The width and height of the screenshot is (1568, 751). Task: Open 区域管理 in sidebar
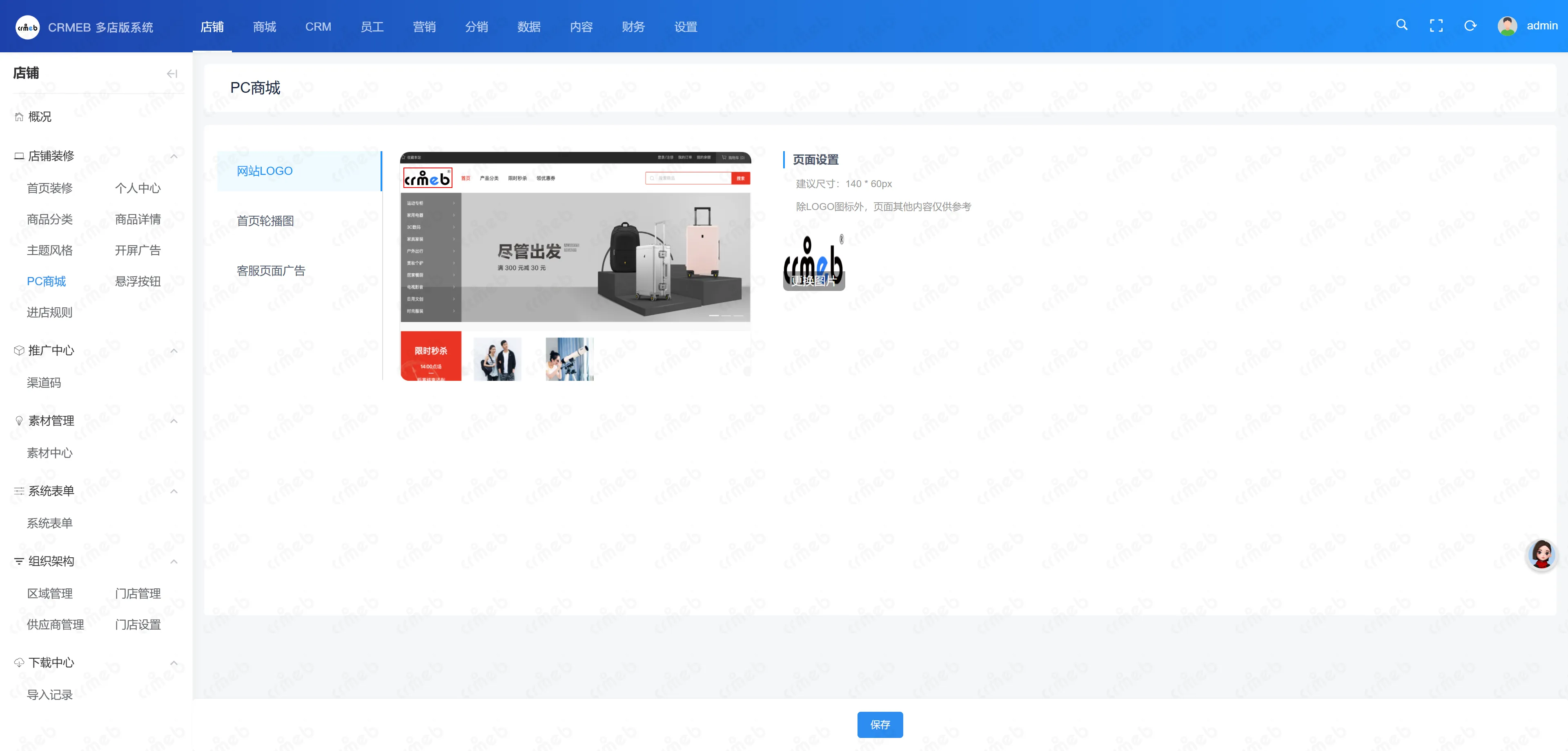click(50, 593)
